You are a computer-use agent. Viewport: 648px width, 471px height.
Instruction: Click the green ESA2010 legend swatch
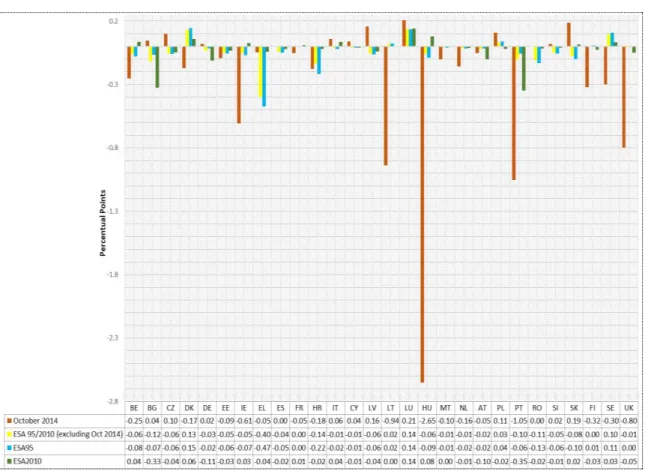point(9,461)
